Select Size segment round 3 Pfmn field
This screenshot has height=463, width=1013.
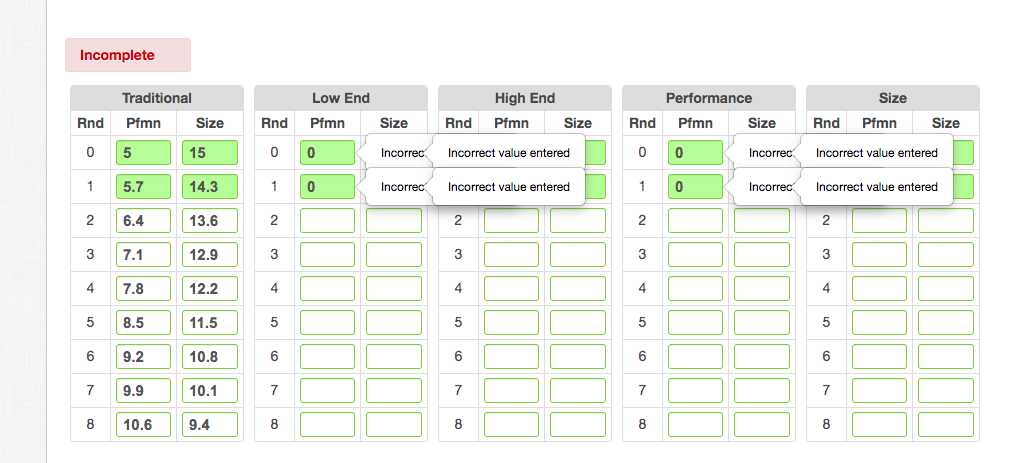pyautogui.click(x=880, y=254)
